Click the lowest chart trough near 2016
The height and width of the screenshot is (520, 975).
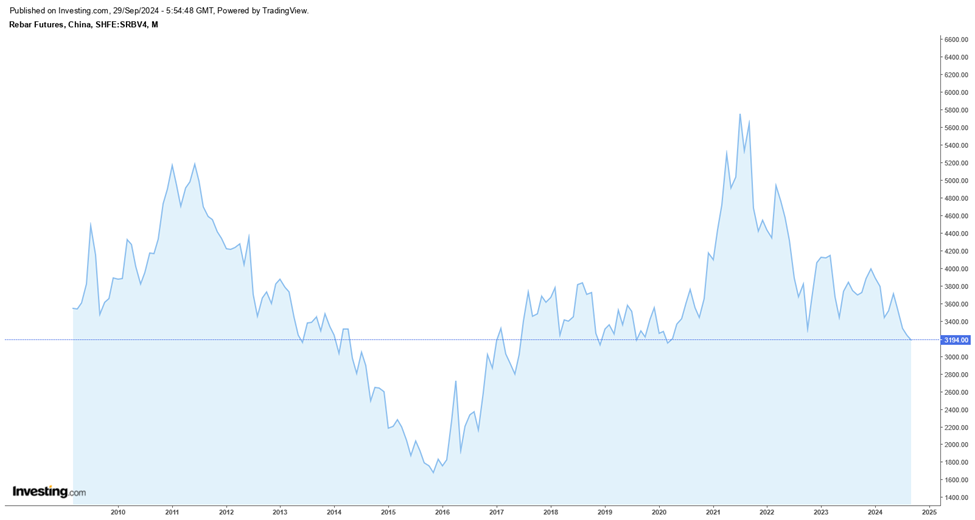pyautogui.click(x=433, y=472)
